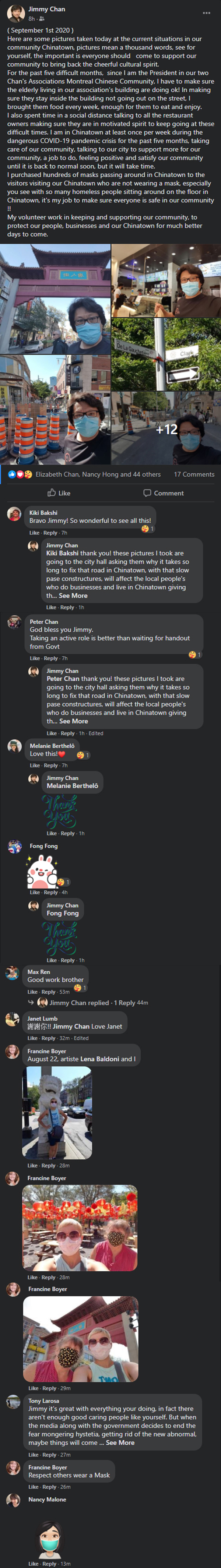
Task: Expand See More in reply to Kiki Bakshi
Action: (73, 595)
